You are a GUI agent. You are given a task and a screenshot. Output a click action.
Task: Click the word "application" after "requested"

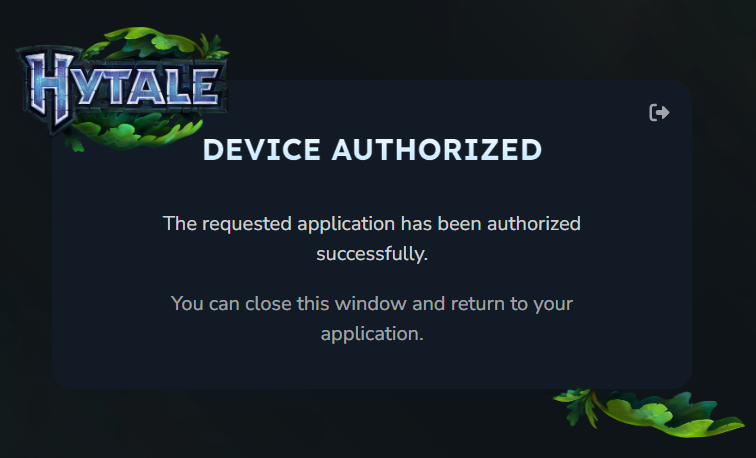click(346, 224)
